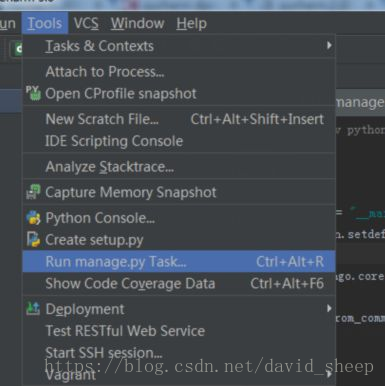Screen dimensions: 385x386
Task: Open Tasks & Contexts submenu
Action: pos(179,46)
